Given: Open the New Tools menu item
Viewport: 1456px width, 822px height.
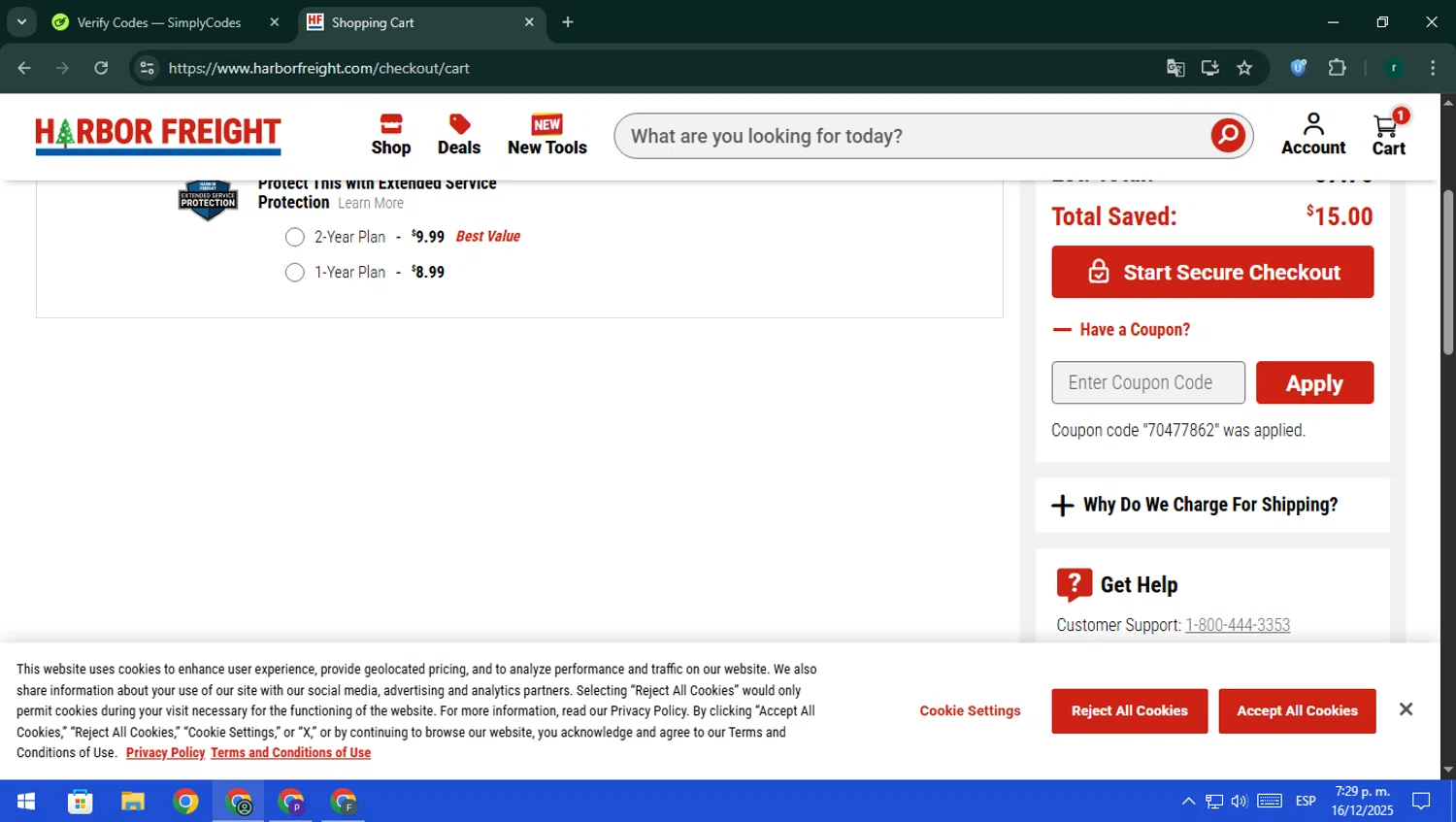Looking at the screenshot, I should [546, 135].
